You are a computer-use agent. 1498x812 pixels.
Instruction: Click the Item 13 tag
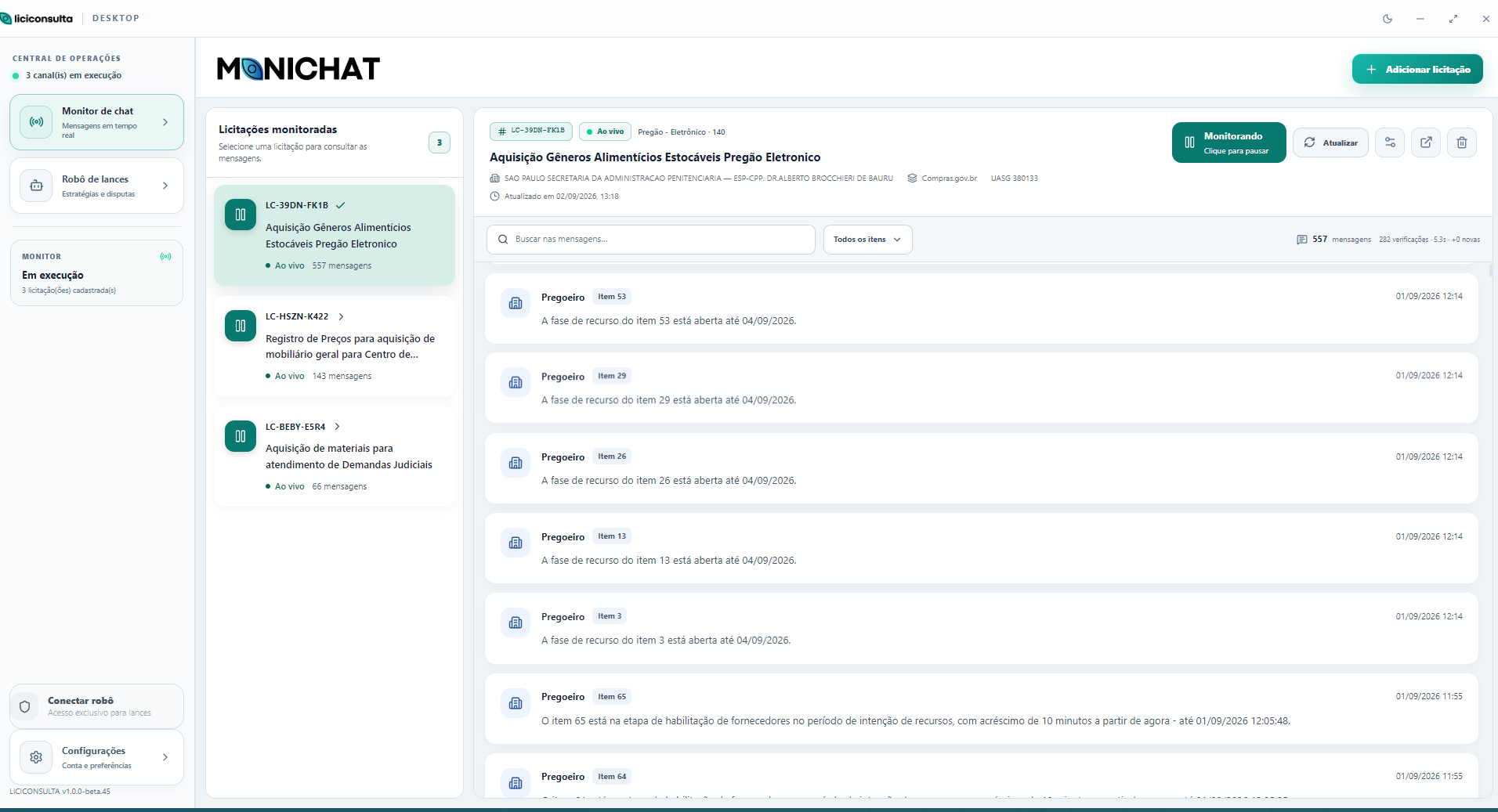point(612,536)
